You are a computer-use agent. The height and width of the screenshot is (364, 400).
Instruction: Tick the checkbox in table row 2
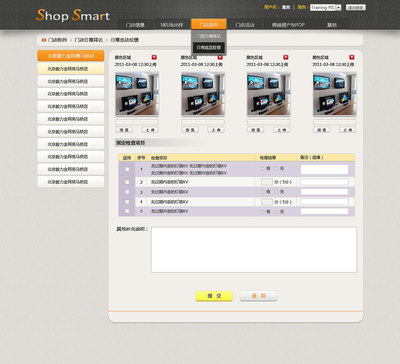click(127, 182)
